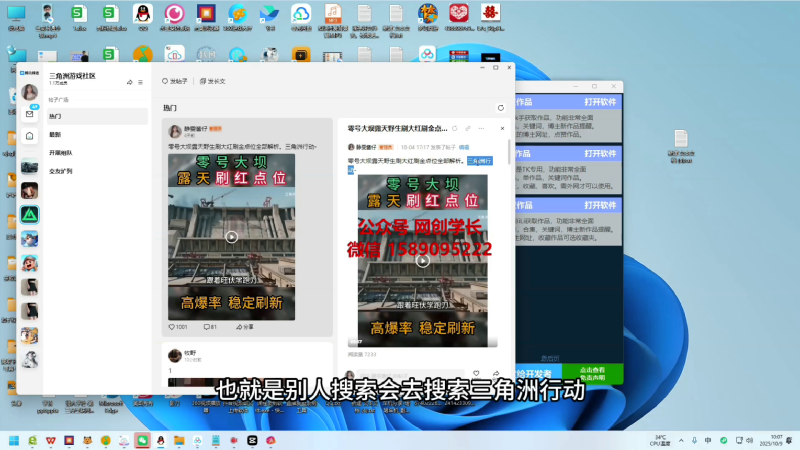Click the comment input field in post detail

point(410,375)
